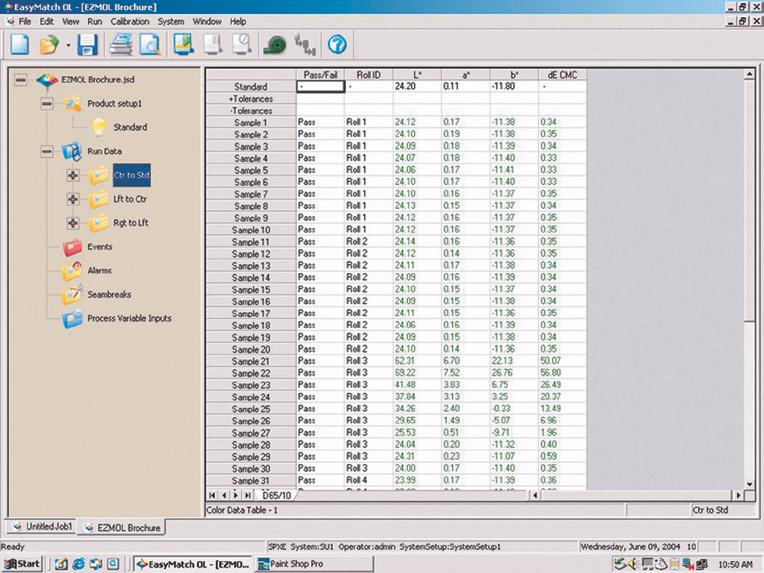Expand the Rgt to Lft folder

point(73,223)
